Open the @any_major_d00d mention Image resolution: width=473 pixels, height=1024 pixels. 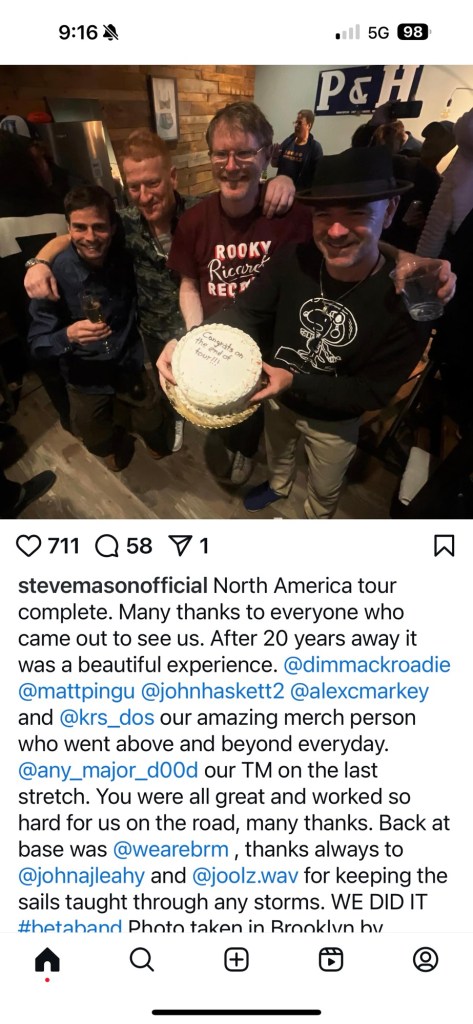108,771
